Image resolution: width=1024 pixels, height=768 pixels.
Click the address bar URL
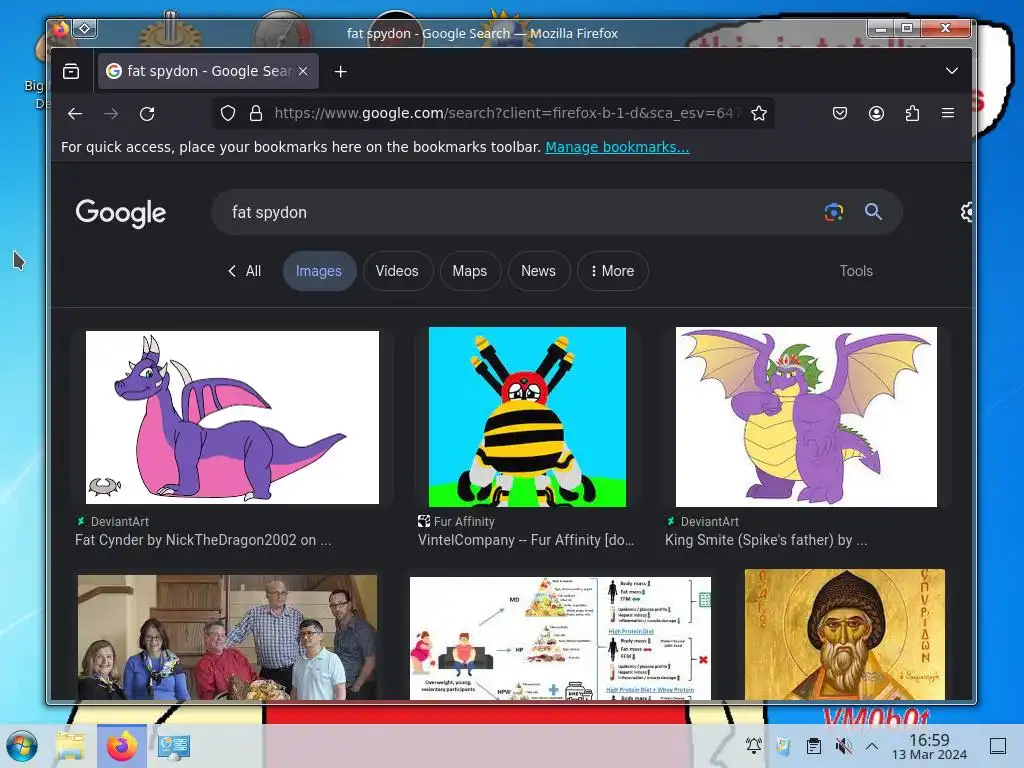tap(506, 114)
